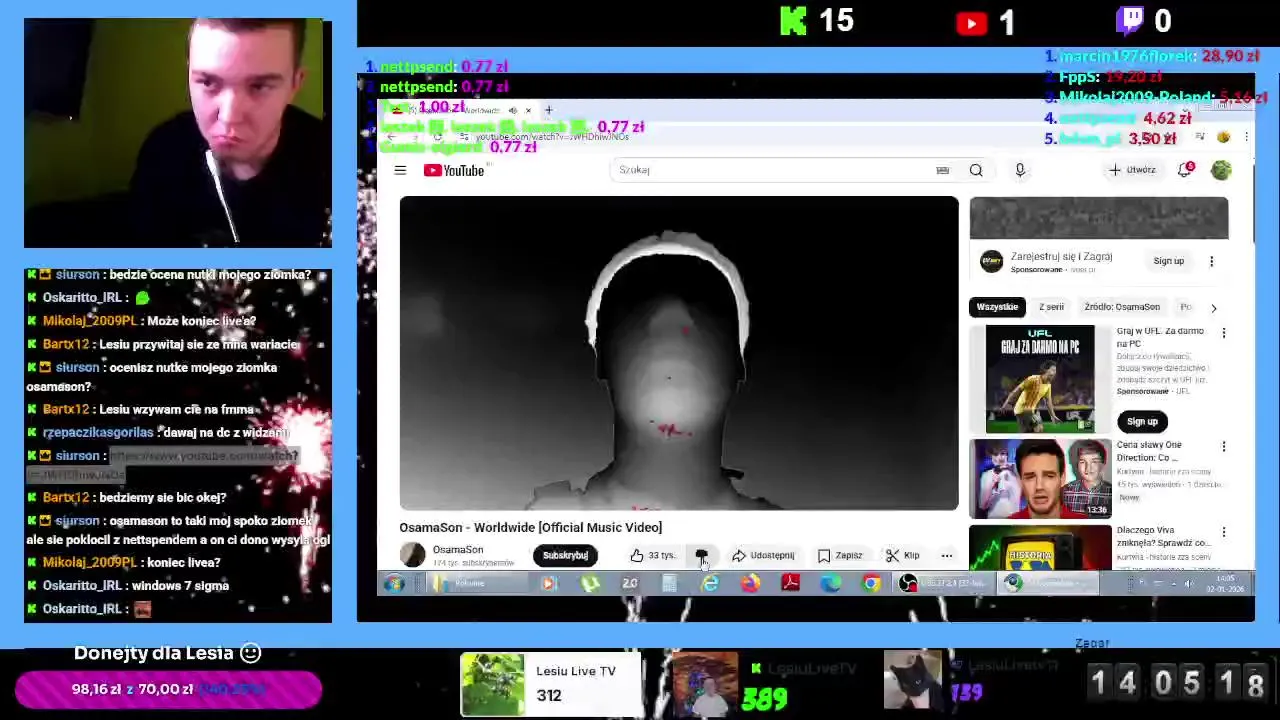Open the UFL Graj za darmo thumbnail
Screen dimensions: 1280x720
[x=1040, y=379]
